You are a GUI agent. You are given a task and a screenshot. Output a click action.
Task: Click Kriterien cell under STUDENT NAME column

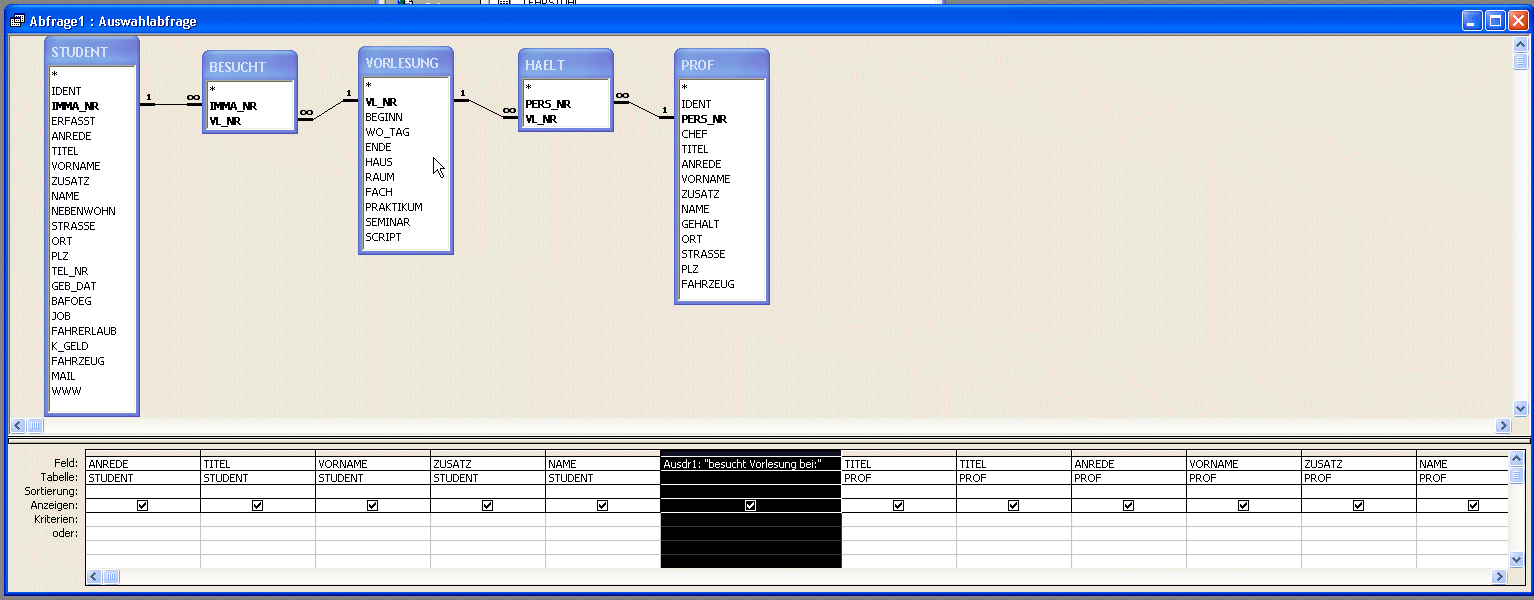[x=603, y=520]
